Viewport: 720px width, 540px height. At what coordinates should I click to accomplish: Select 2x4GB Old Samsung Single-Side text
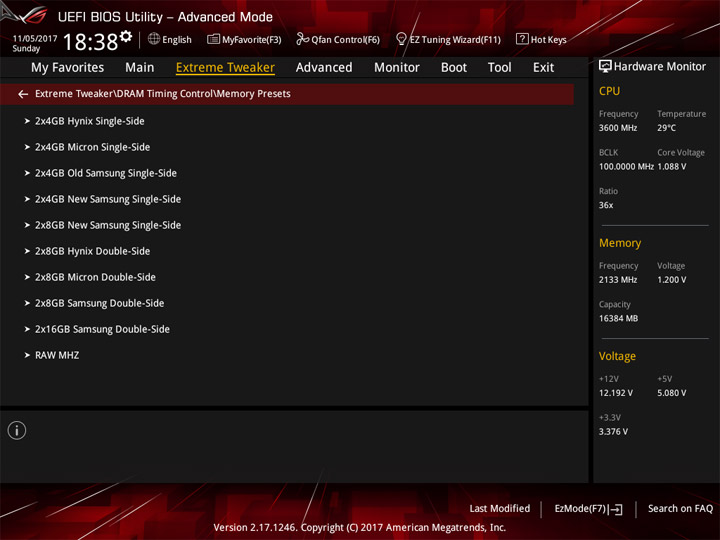(106, 173)
